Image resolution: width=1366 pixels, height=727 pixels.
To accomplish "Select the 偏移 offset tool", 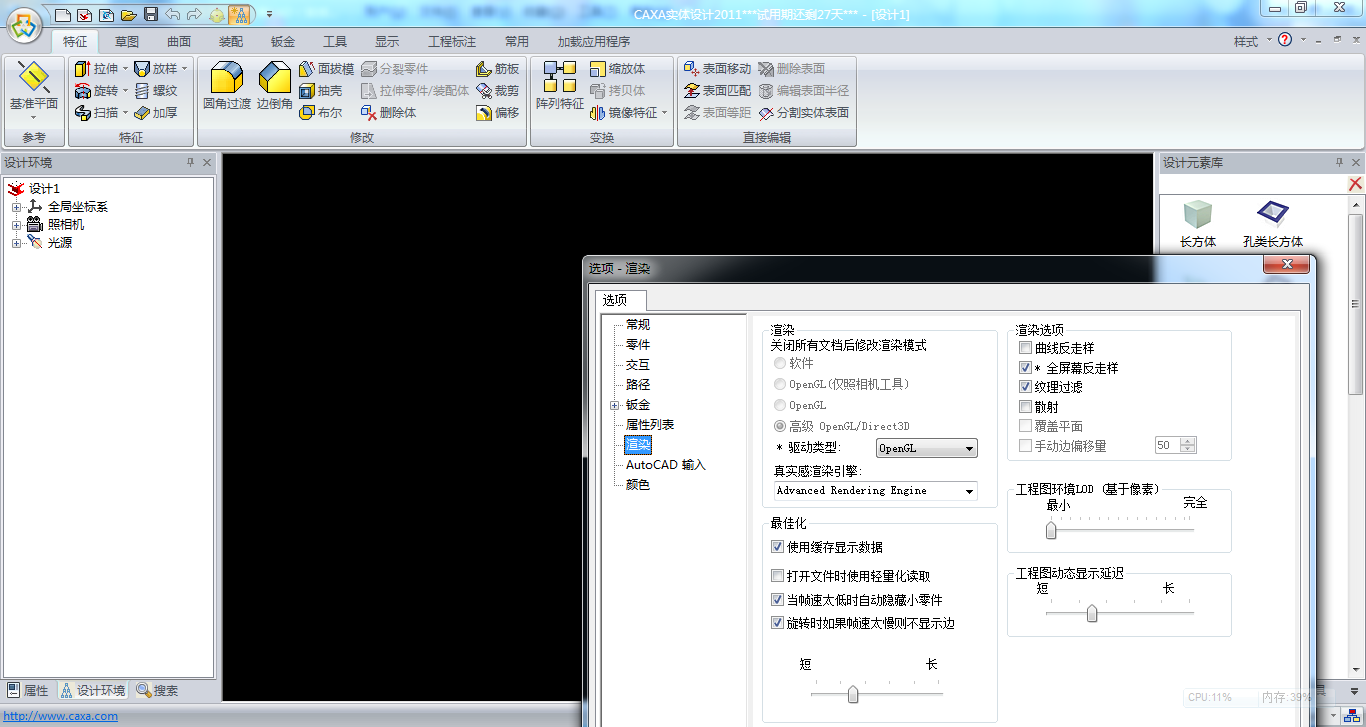I will tap(498, 113).
